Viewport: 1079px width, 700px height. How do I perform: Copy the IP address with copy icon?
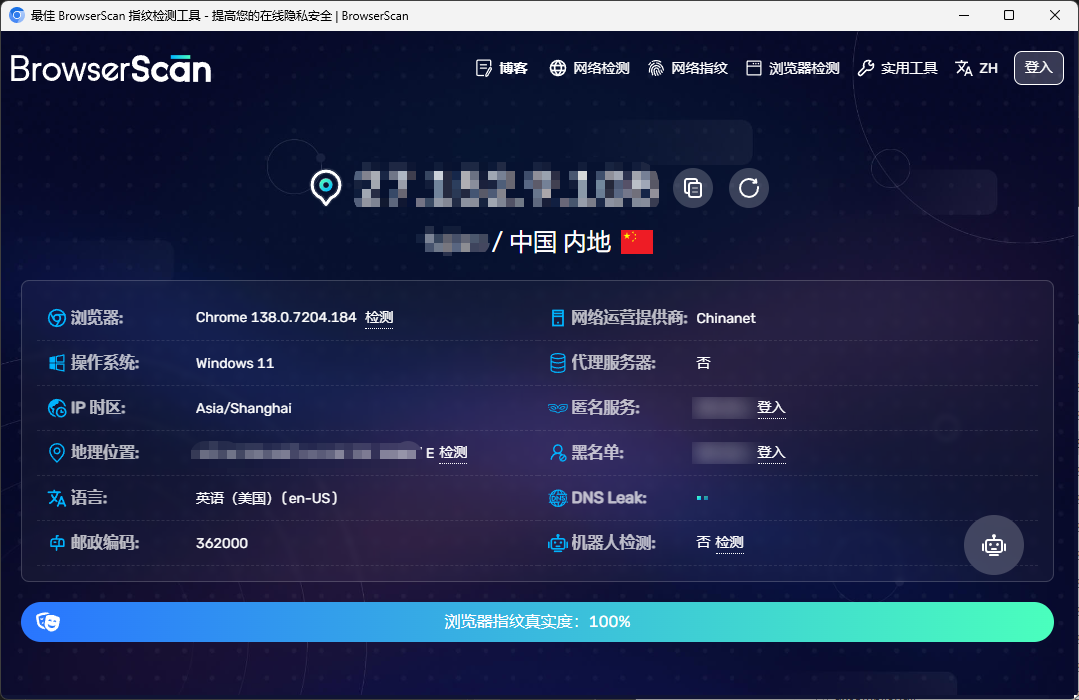693,188
